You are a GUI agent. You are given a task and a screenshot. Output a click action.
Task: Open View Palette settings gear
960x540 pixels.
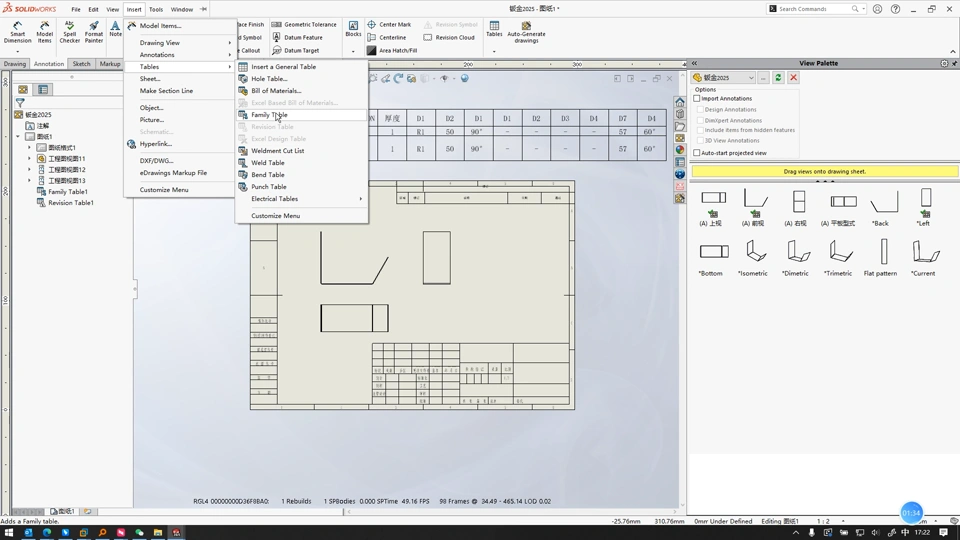[x=944, y=63]
